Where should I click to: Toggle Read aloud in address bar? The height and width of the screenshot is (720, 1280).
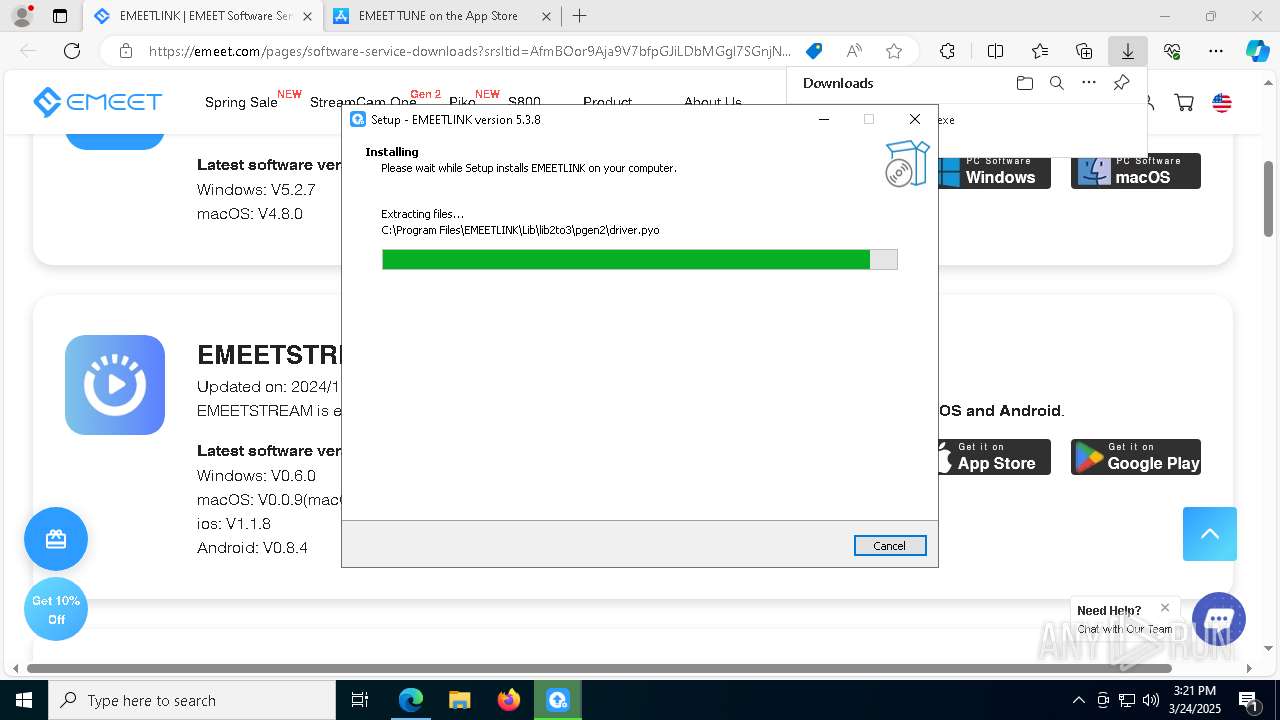pos(854,51)
